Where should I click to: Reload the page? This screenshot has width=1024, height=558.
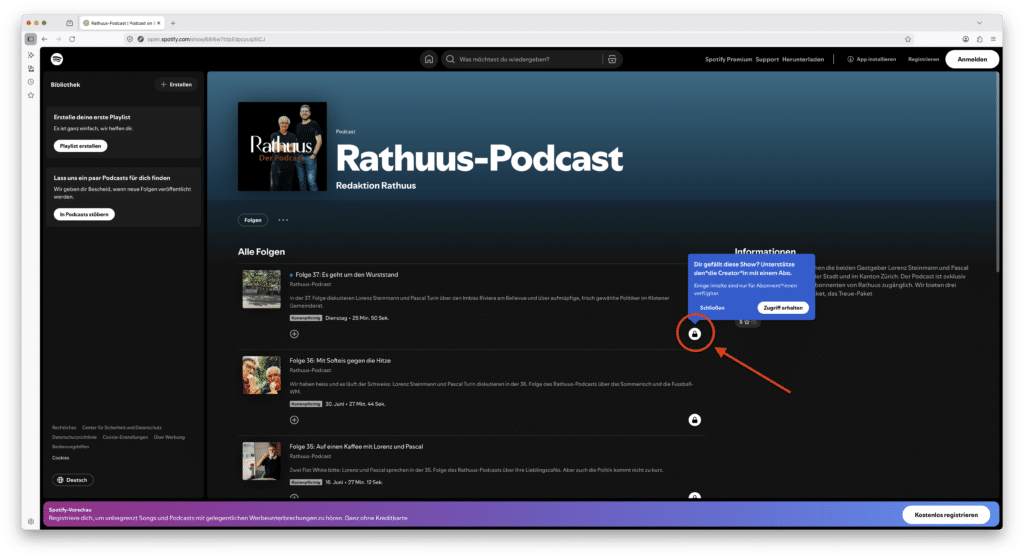(72, 39)
